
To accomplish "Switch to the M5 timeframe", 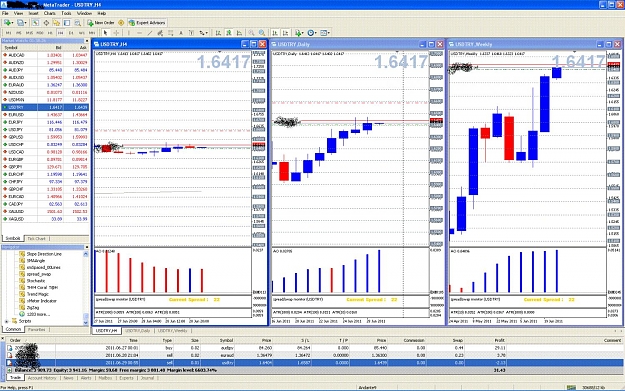I will 19,33.
